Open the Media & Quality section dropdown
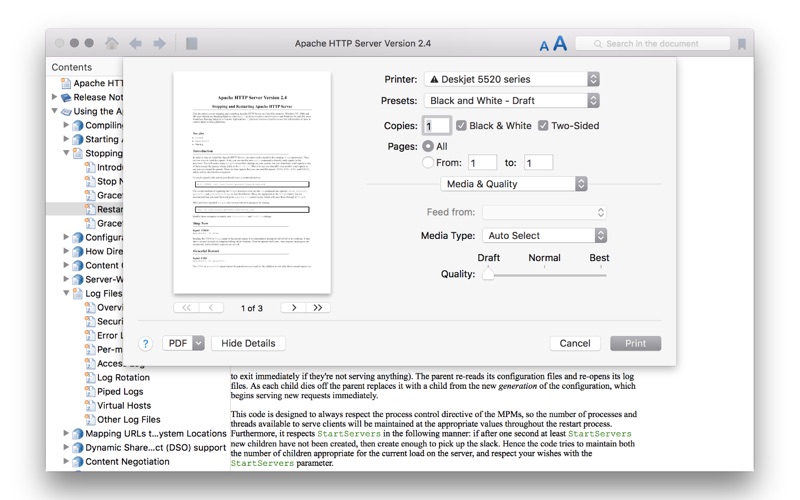This screenshot has height=500, width=800. (x=514, y=184)
